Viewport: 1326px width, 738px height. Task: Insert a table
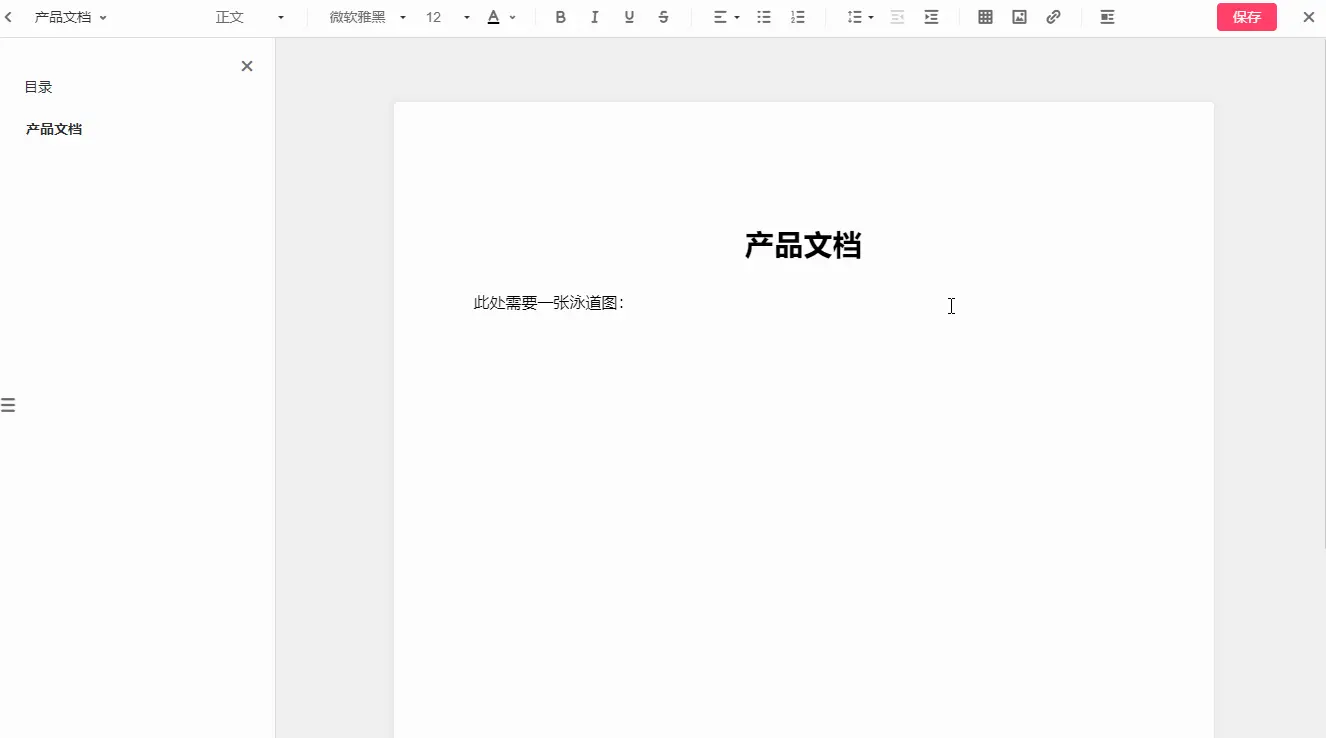coord(985,17)
